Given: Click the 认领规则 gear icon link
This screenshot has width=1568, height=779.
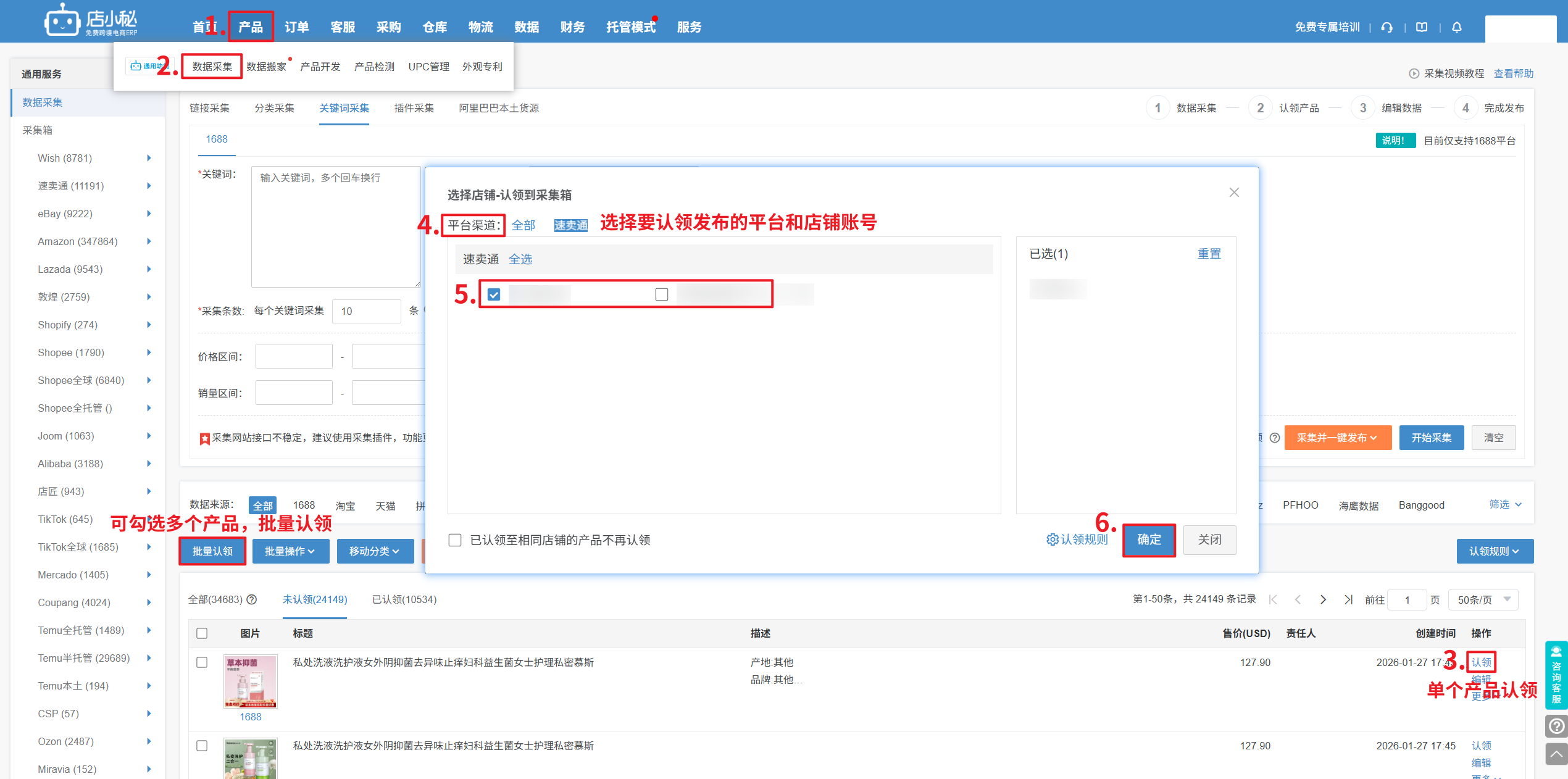Looking at the screenshot, I should 1077,539.
